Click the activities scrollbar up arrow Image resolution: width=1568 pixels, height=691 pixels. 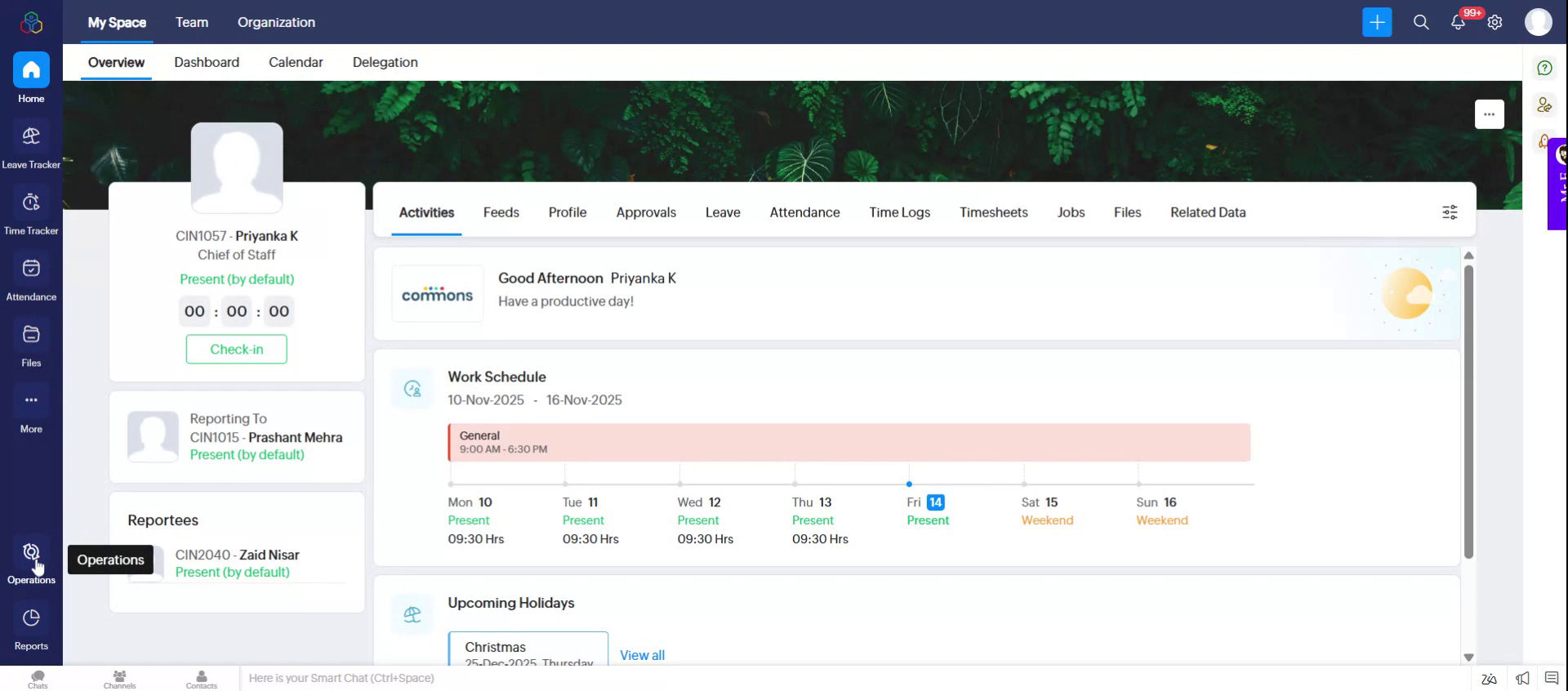pyautogui.click(x=1468, y=256)
